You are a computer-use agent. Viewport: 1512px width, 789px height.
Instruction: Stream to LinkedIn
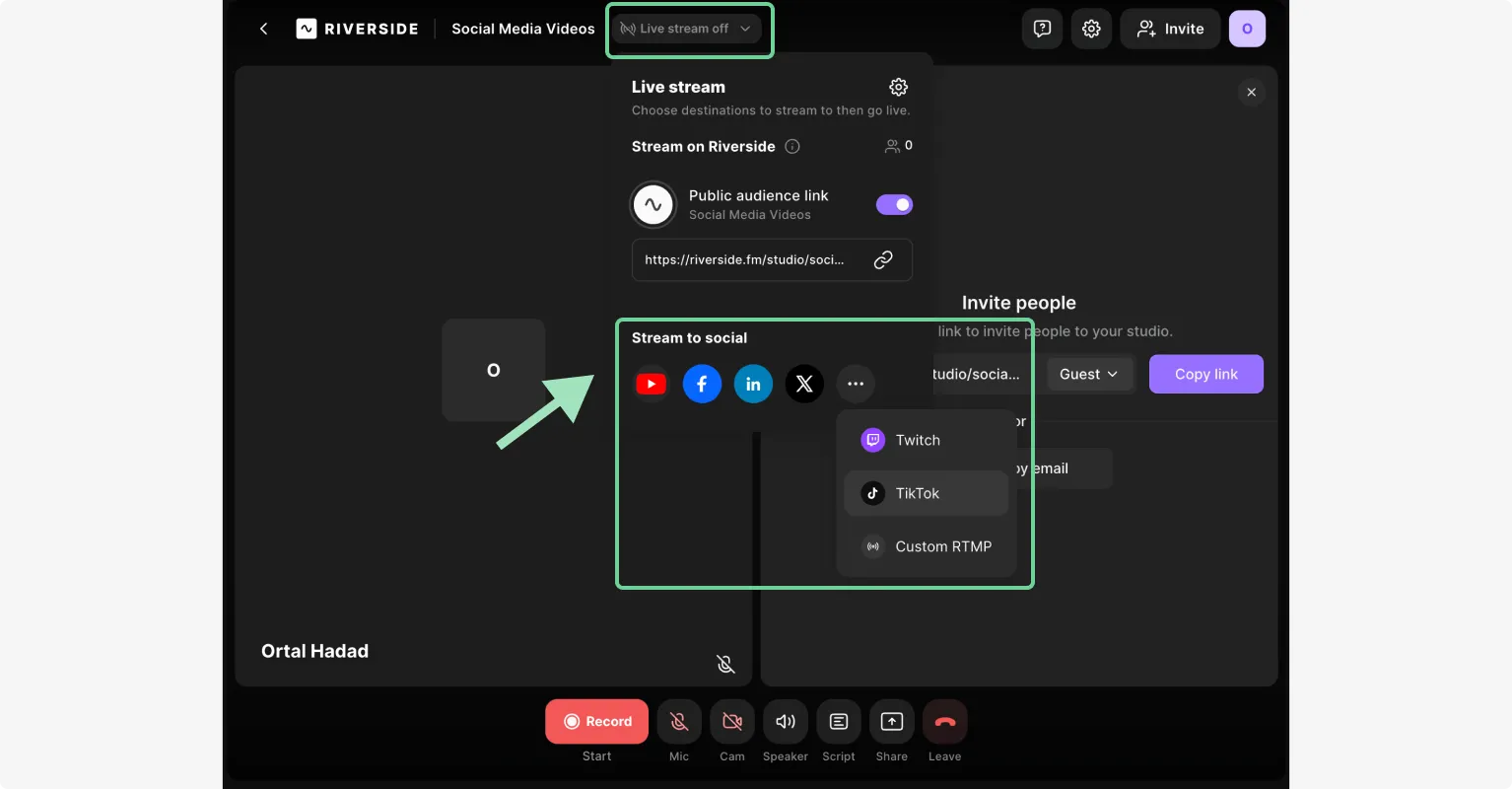(753, 384)
